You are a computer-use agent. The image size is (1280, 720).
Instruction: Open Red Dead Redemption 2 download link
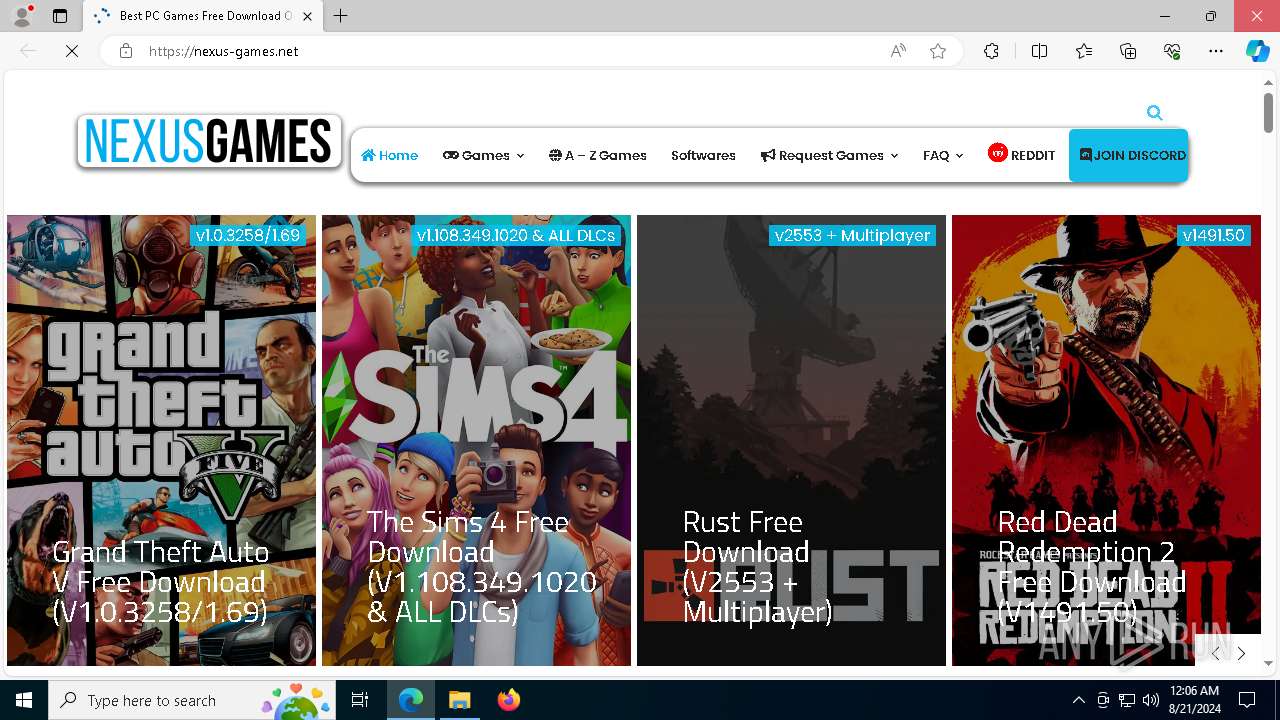pyautogui.click(x=1106, y=440)
